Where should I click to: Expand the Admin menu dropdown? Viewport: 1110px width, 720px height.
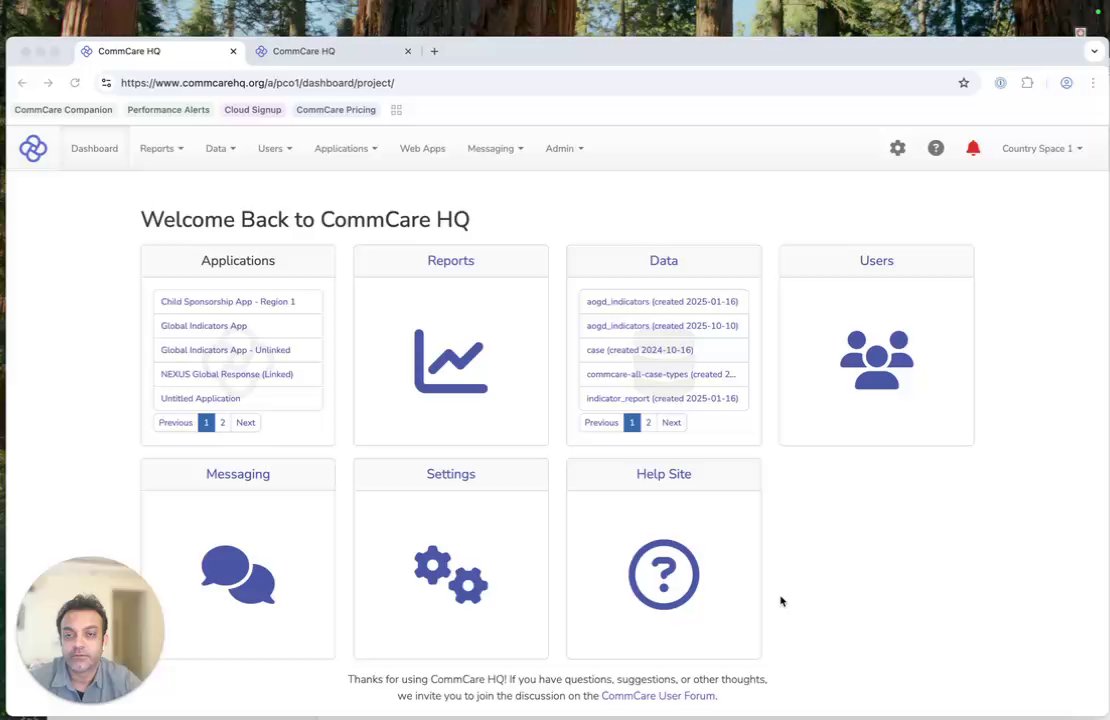(x=564, y=149)
